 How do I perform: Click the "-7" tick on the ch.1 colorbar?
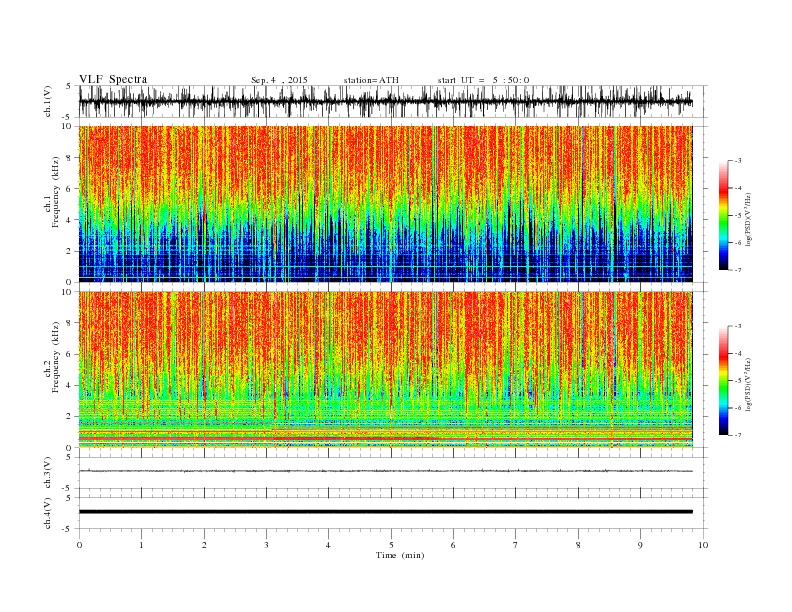tap(737, 270)
